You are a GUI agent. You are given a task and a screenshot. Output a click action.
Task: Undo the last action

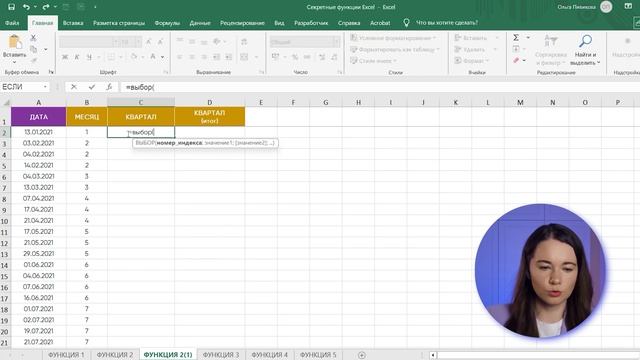(26, 7)
